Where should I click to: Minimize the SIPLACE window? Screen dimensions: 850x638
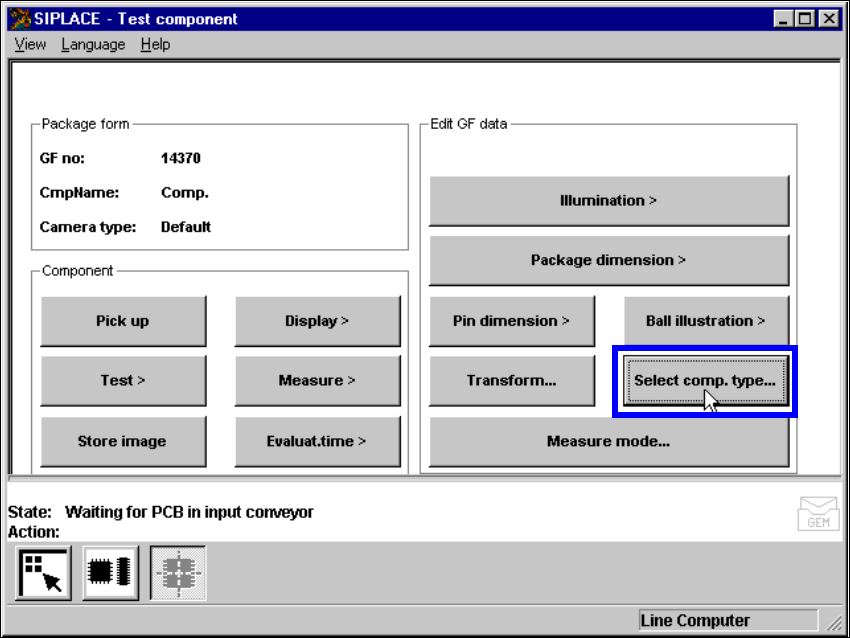pos(783,19)
